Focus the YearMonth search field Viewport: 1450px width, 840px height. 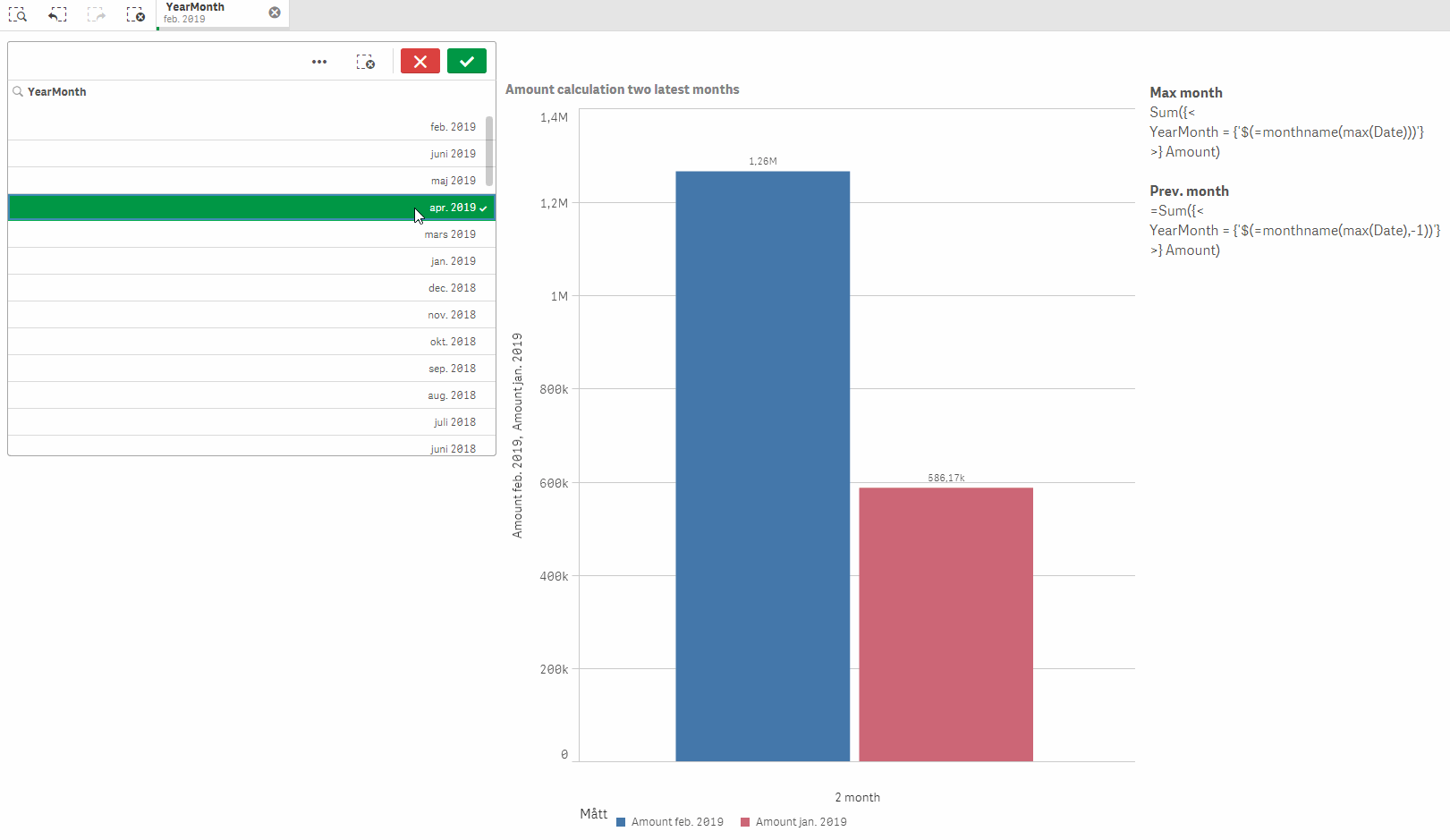[251, 92]
